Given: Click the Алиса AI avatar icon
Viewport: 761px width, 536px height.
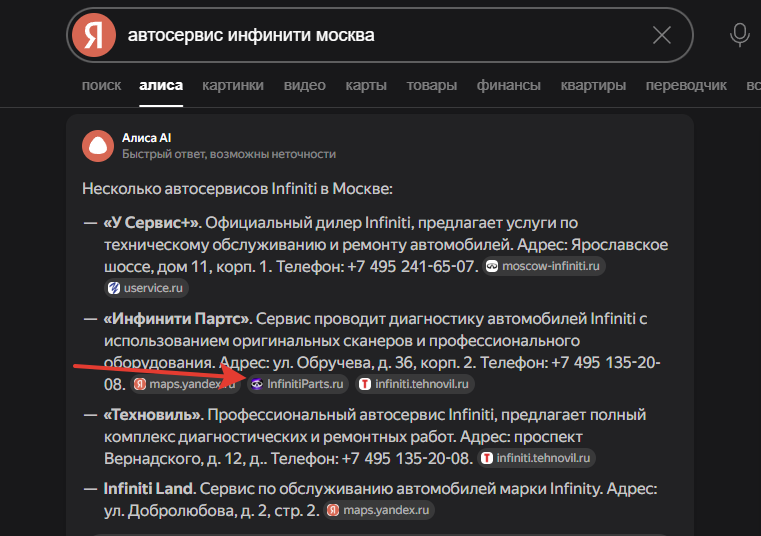Looking at the screenshot, I should tap(97, 146).
